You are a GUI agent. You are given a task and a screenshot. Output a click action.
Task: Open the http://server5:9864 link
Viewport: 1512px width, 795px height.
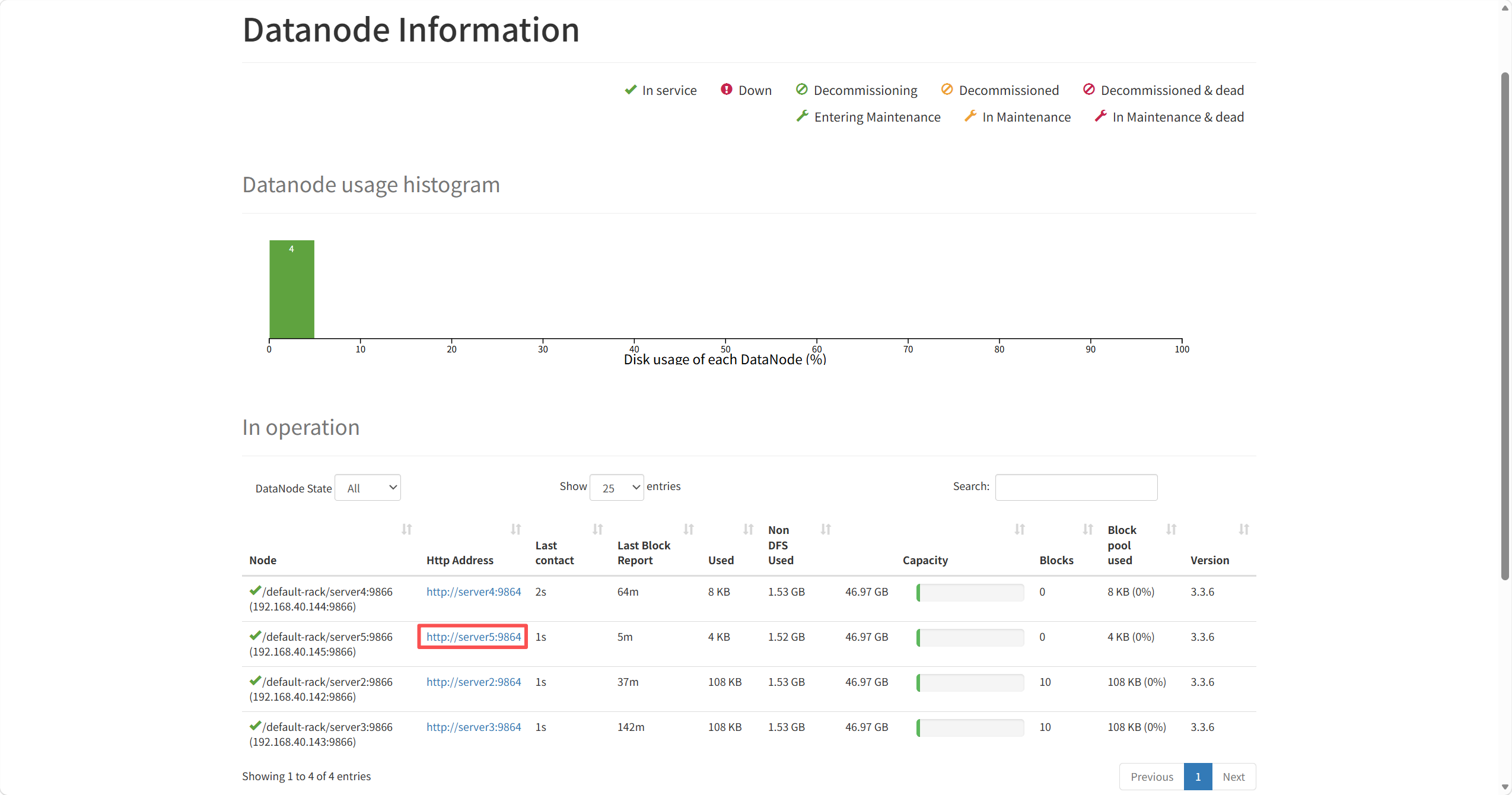[473, 637]
